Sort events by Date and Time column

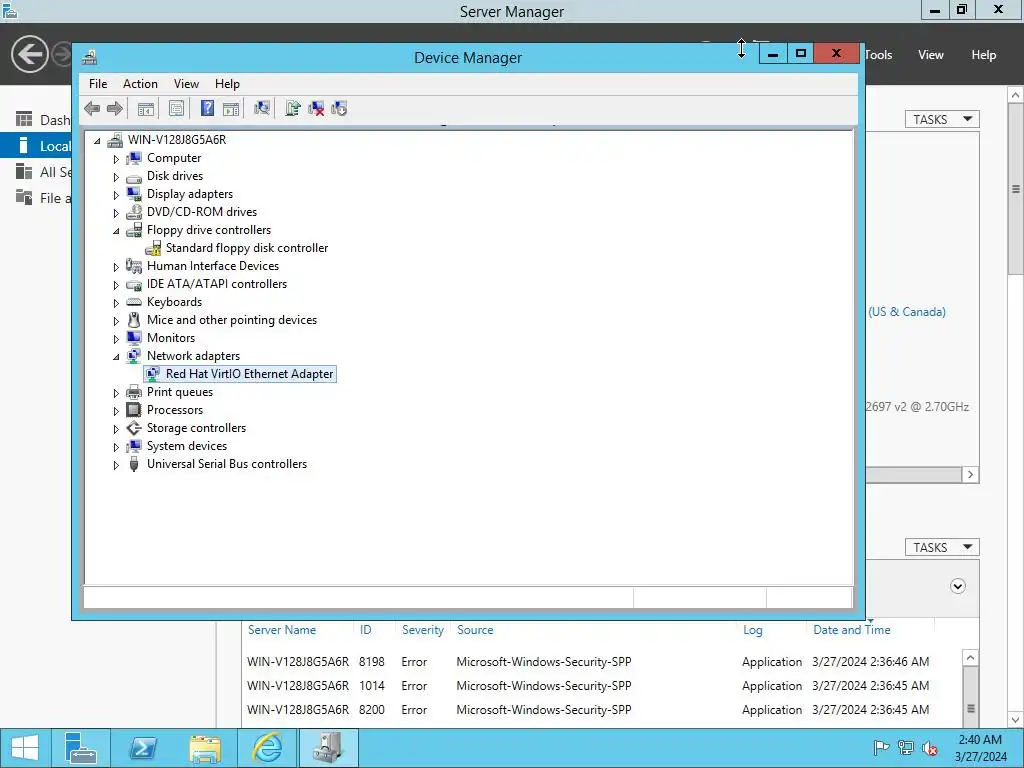click(x=852, y=630)
